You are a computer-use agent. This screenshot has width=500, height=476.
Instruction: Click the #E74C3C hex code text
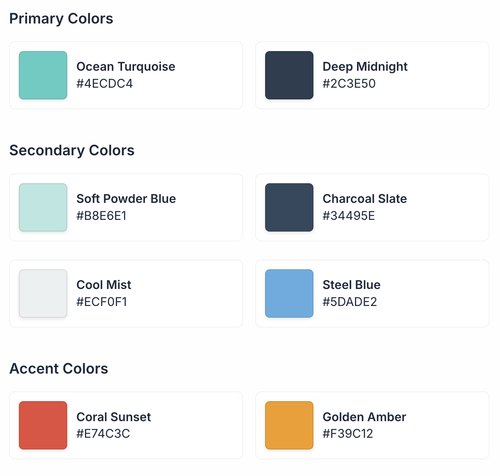103,434
